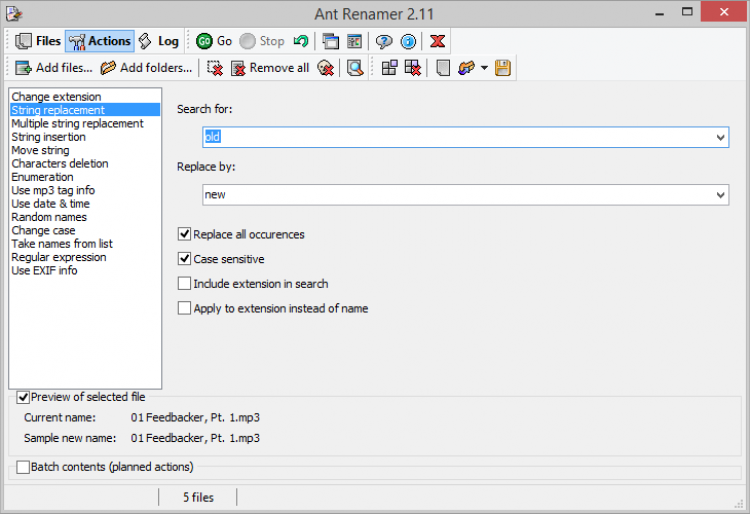This screenshot has height=514, width=750.
Task: Click Add folders... button
Action: pos(146,68)
